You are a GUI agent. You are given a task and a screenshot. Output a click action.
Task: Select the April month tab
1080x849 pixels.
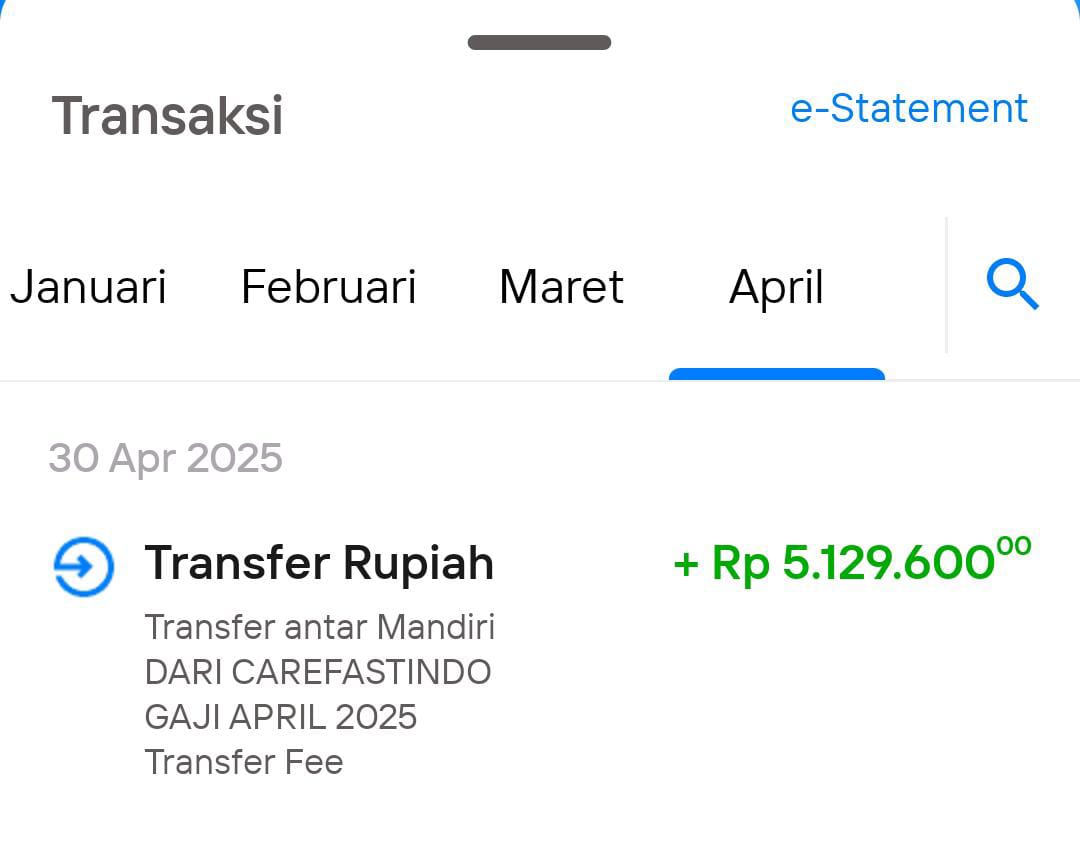coord(776,288)
